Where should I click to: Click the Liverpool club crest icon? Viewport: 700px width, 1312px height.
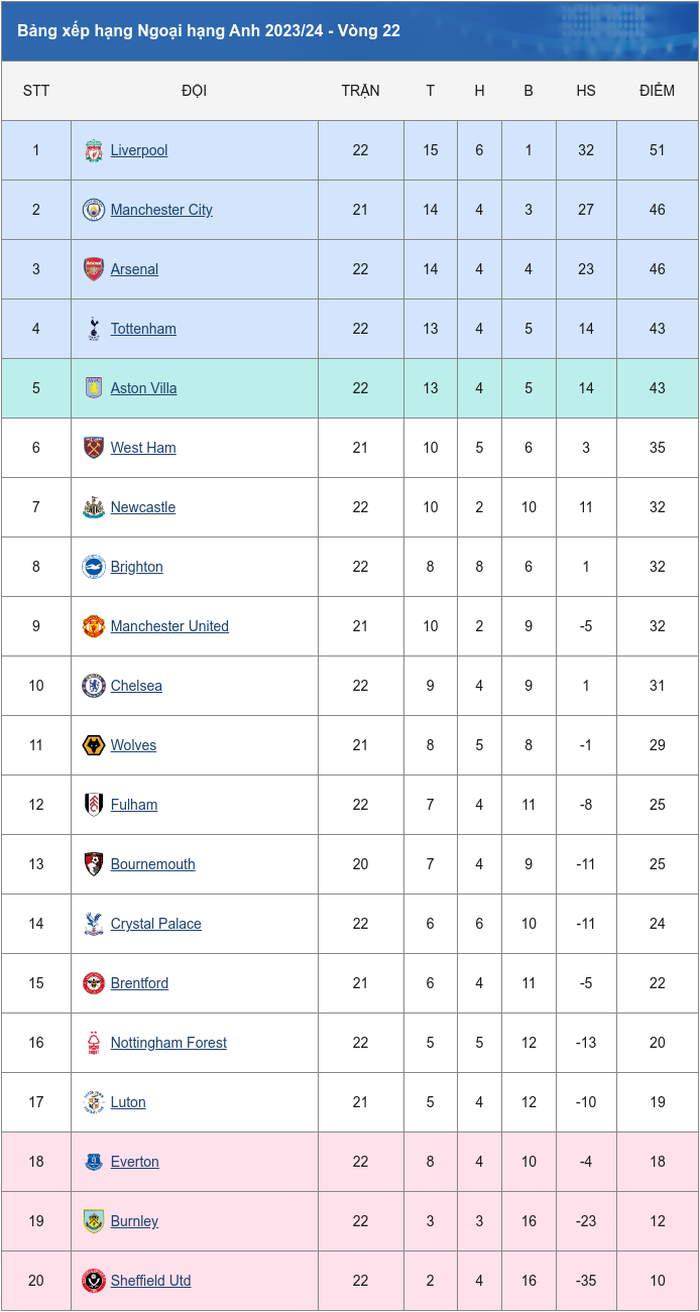pos(93,151)
